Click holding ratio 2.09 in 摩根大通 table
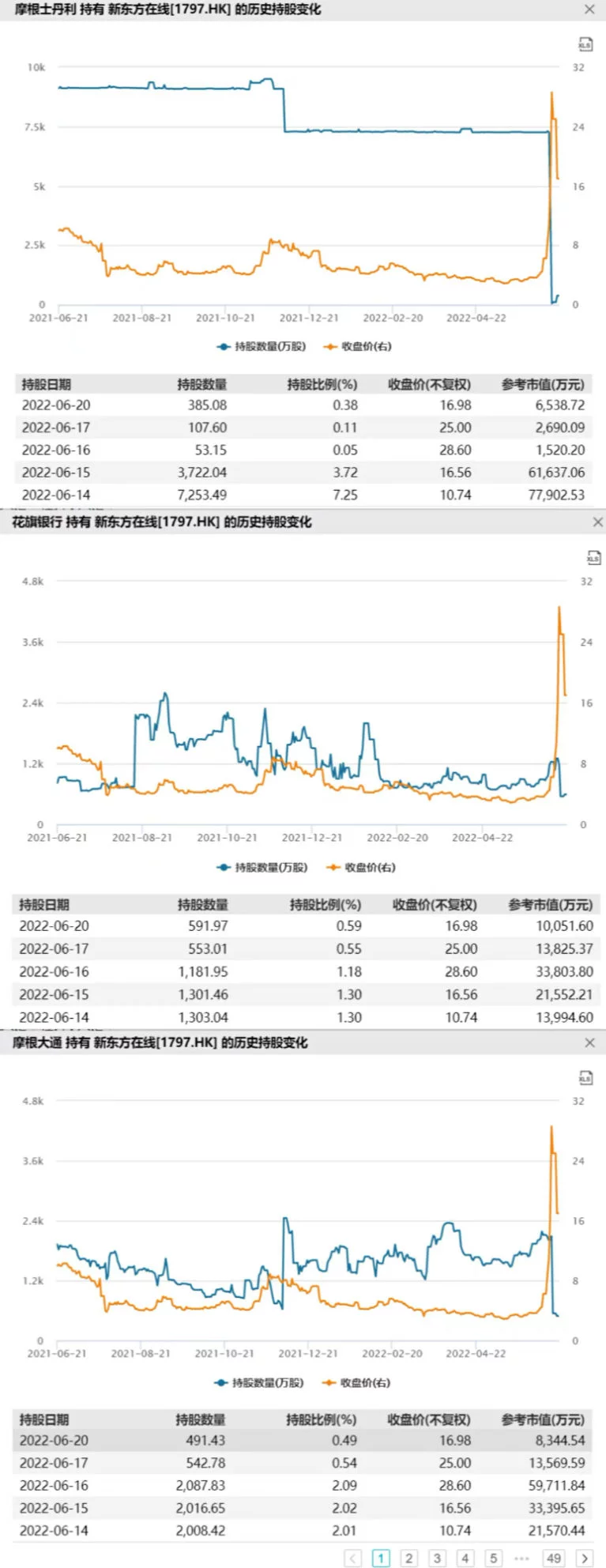 coord(344,1486)
